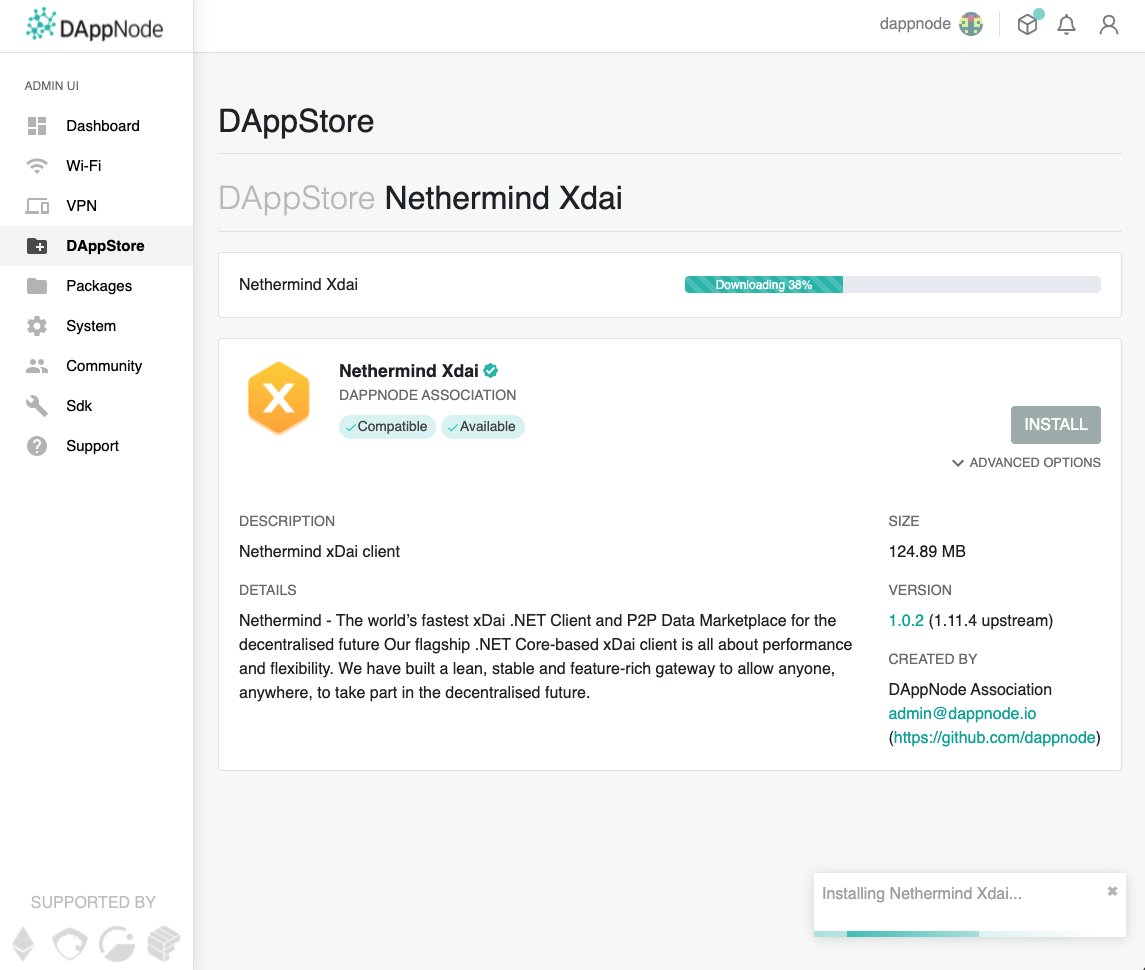Click the DAPPNODE ASSOCIATION author text

coord(427,395)
